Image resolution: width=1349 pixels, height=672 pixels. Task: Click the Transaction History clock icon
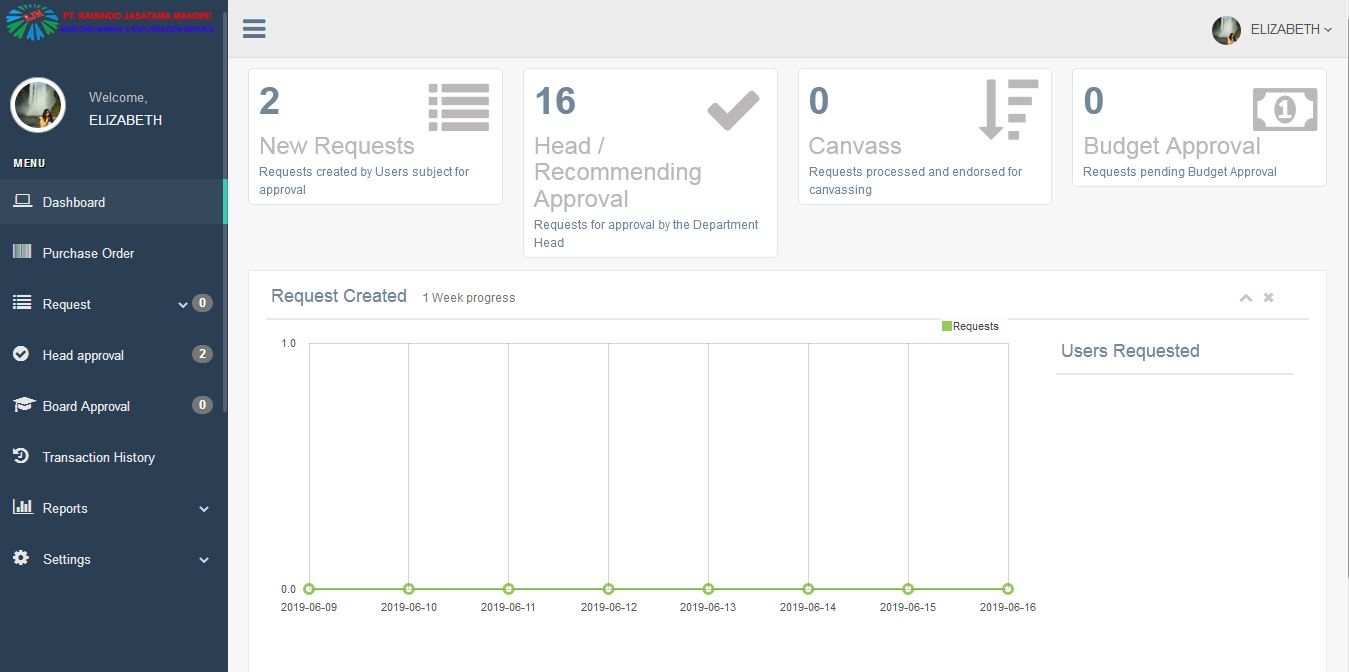(21, 456)
